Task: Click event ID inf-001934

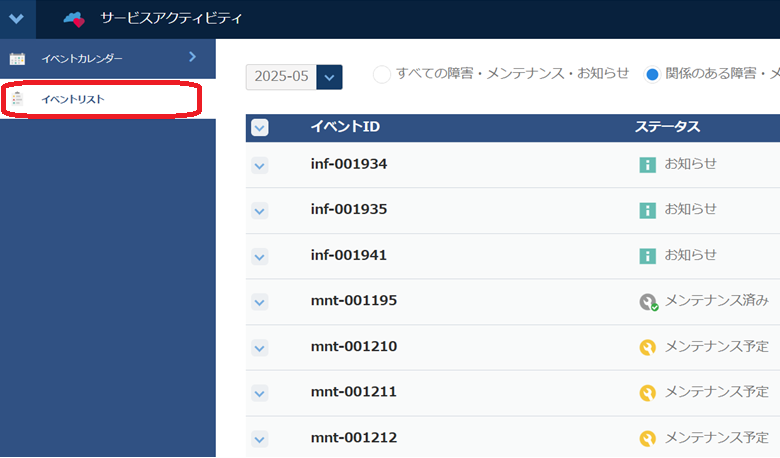Action: pyautogui.click(x=349, y=164)
